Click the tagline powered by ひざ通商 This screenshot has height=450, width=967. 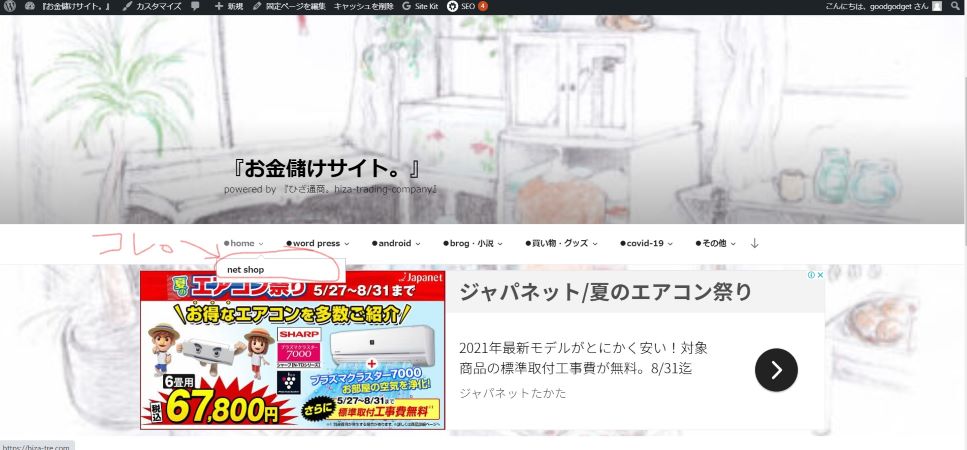[331, 189]
